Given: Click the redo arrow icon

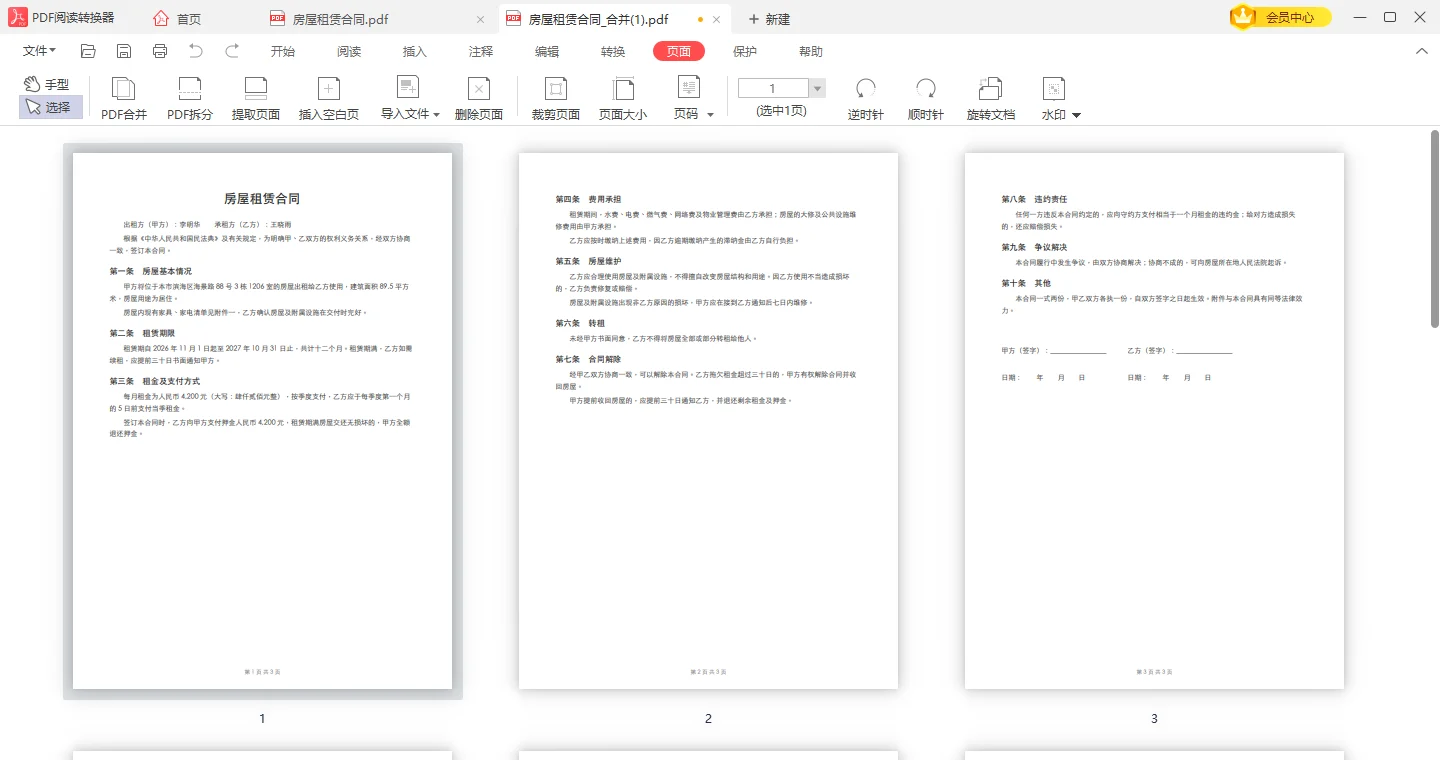Looking at the screenshot, I should pos(232,51).
